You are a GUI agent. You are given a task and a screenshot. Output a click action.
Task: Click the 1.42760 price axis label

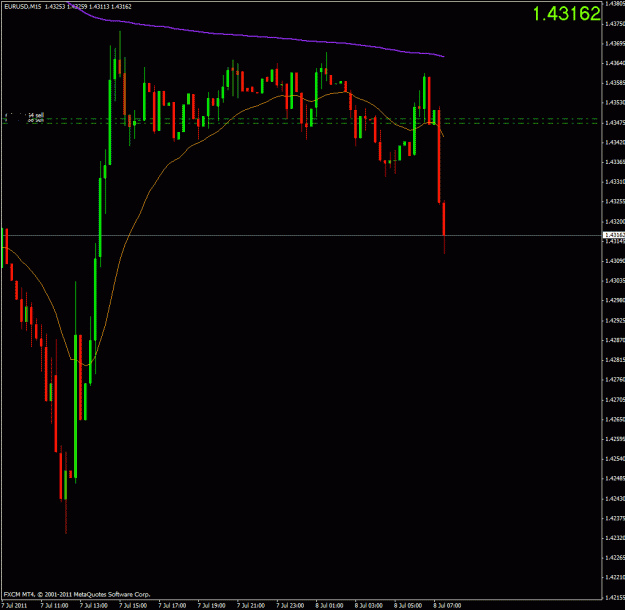click(615, 380)
